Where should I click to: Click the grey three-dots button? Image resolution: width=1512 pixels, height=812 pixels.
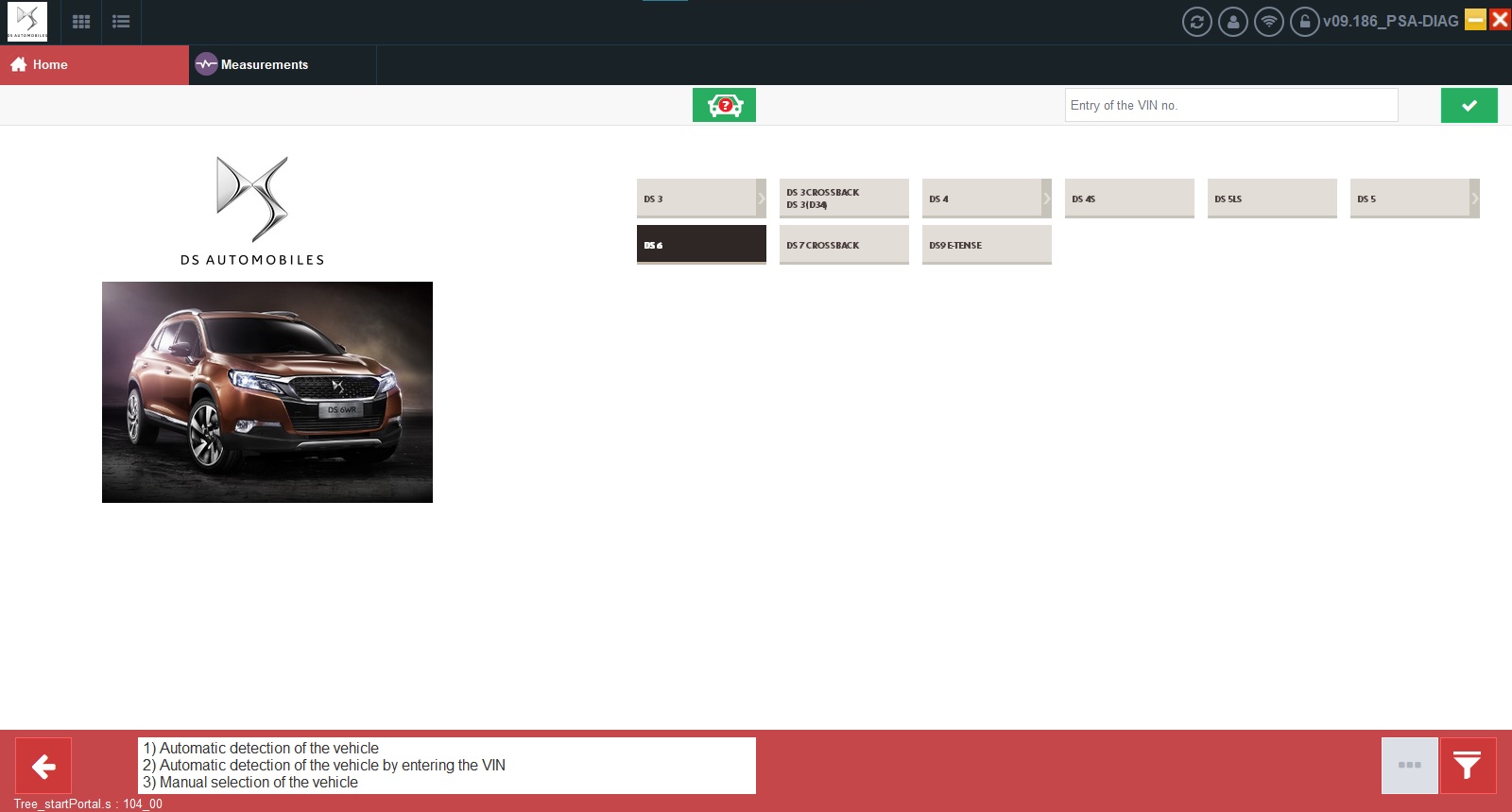click(1409, 766)
